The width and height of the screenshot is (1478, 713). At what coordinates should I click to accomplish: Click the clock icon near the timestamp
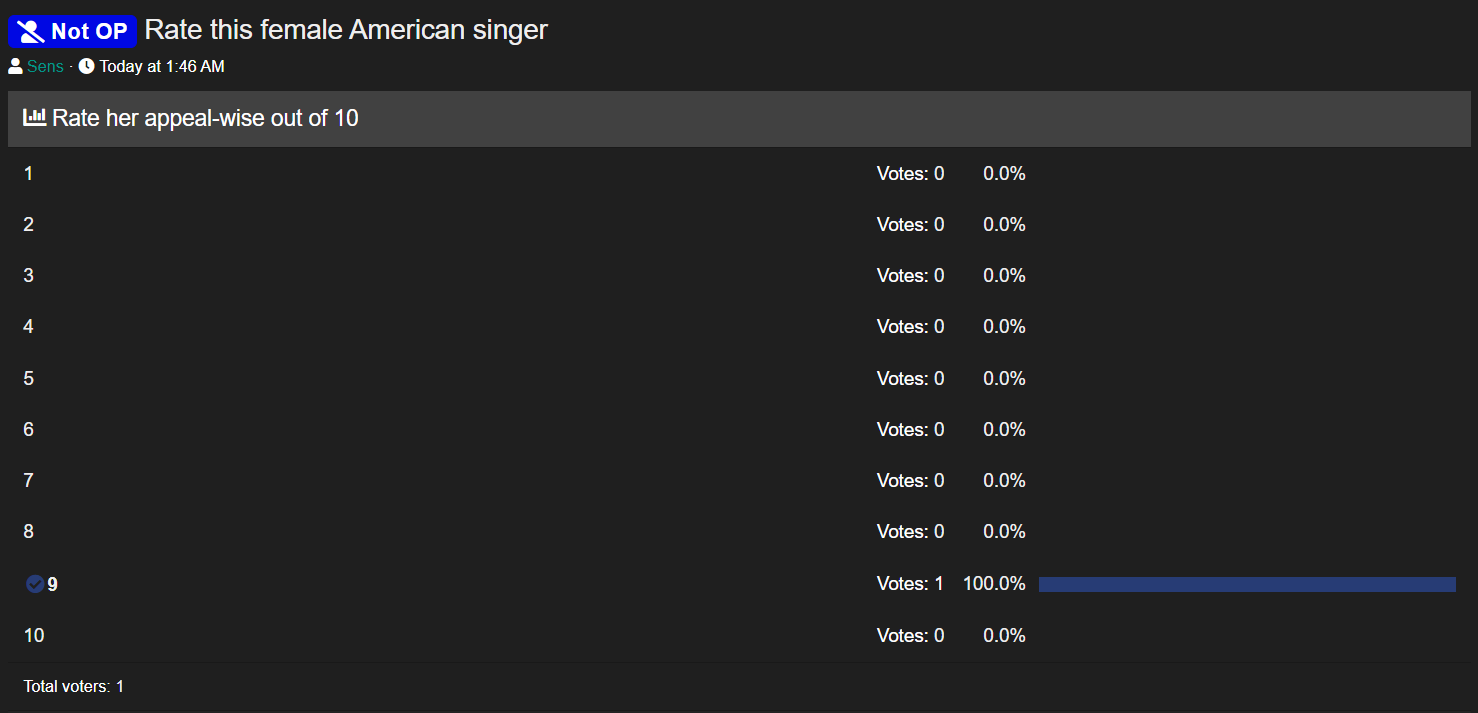tap(87, 67)
